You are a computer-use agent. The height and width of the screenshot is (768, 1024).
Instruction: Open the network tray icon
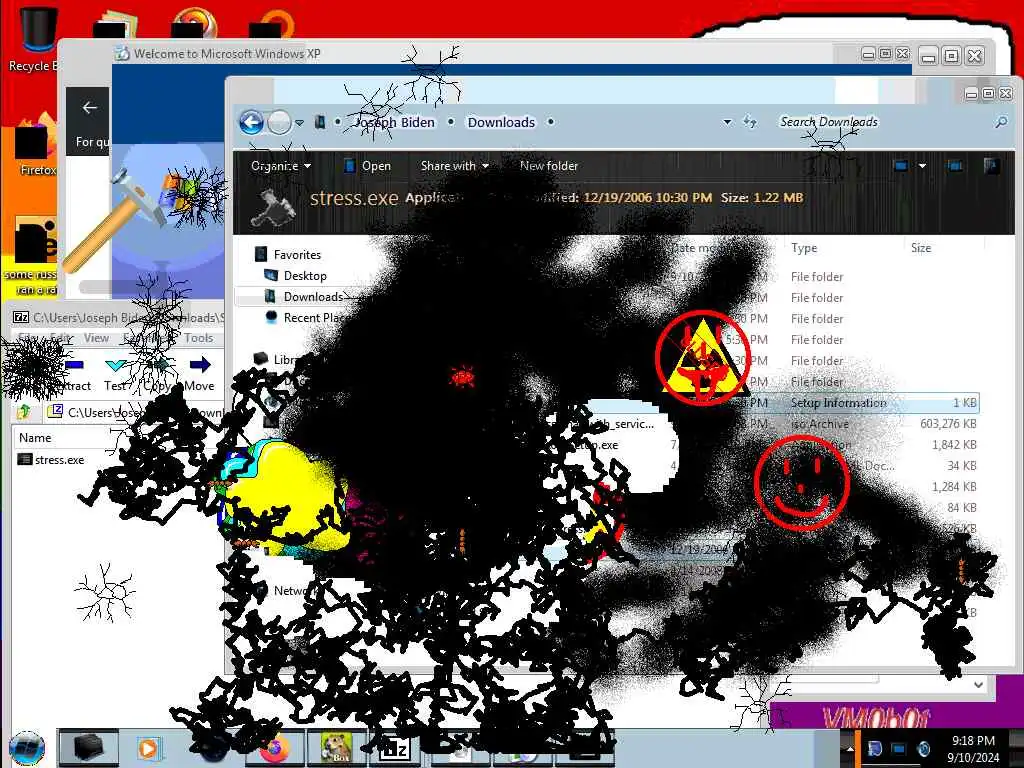(899, 748)
